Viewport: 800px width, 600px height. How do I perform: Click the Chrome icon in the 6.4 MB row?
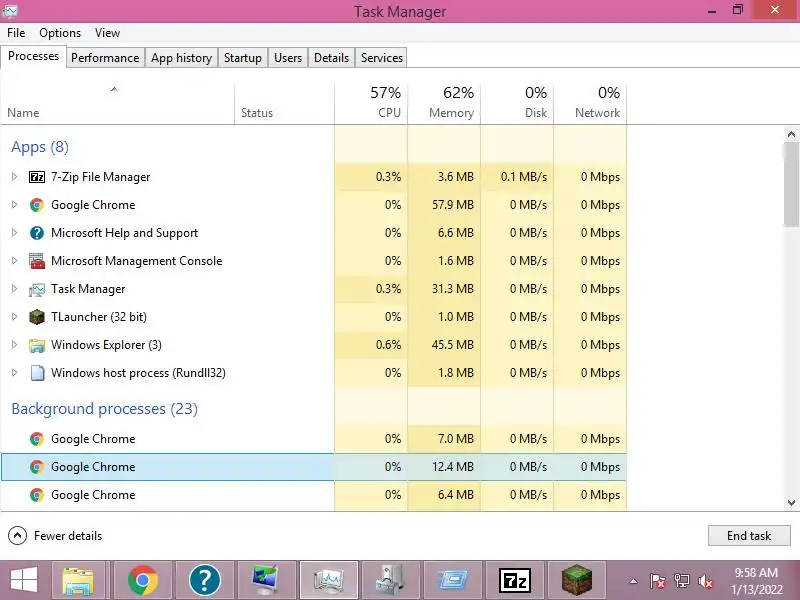pyautogui.click(x=37, y=495)
